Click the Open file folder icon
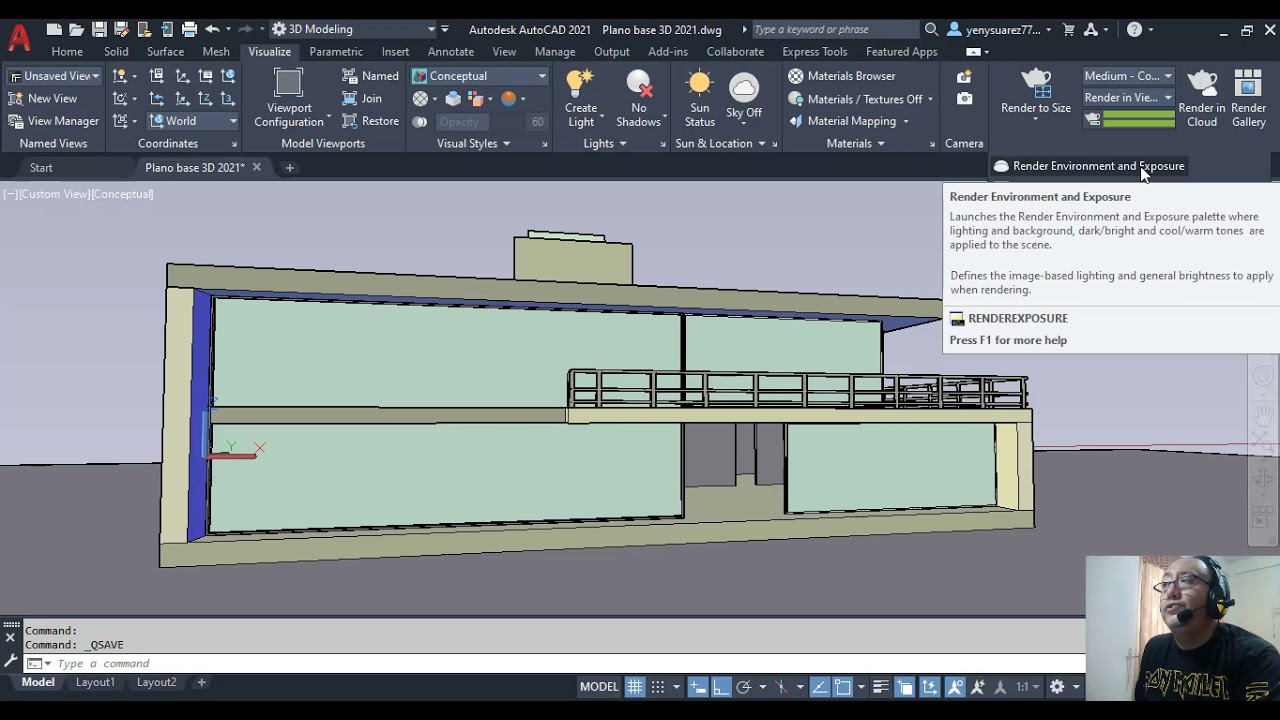Viewport: 1280px width, 720px height. point(76,30)
